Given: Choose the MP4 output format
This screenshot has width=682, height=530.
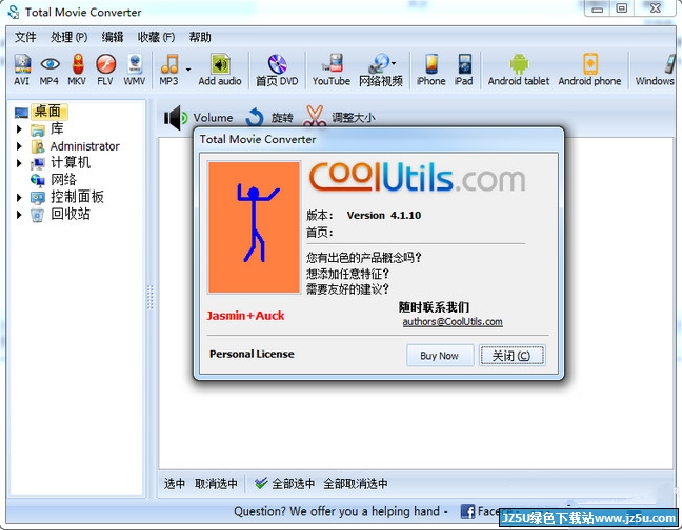Looking at the screenshot, I should tap(50, 70).
